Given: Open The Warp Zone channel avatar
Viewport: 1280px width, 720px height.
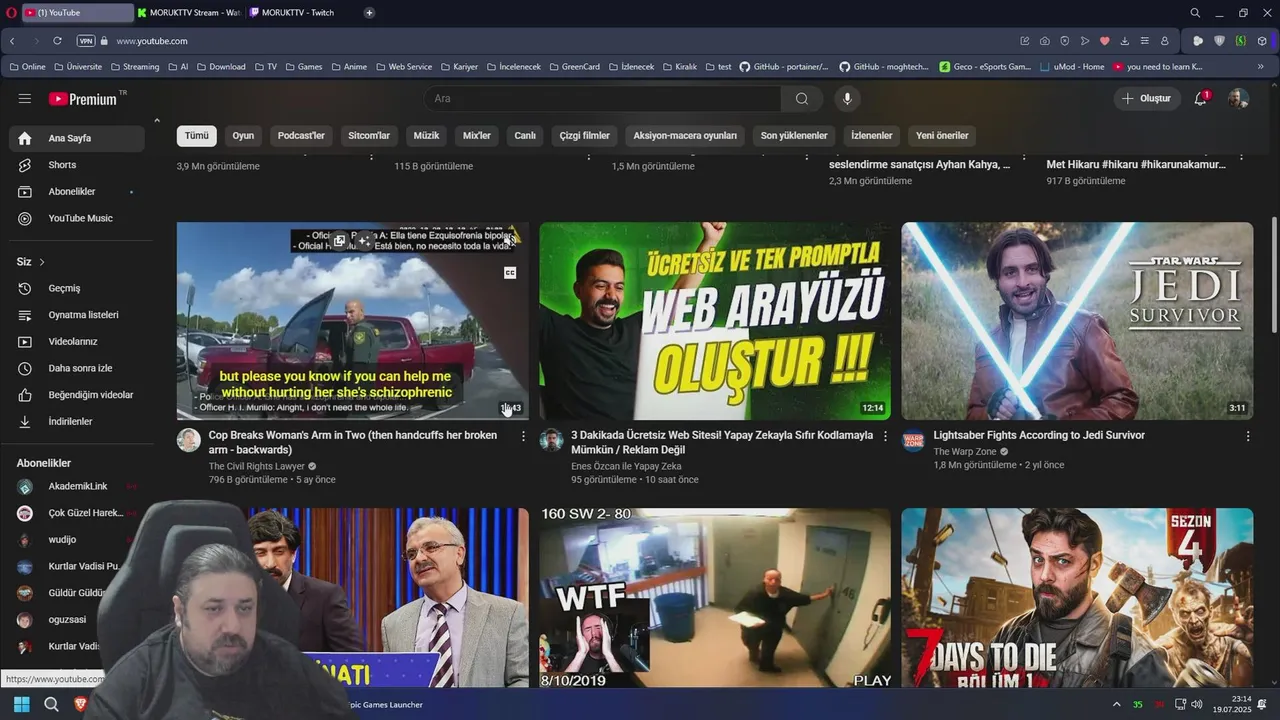Looking at the screenshot, I should [913, 440].
